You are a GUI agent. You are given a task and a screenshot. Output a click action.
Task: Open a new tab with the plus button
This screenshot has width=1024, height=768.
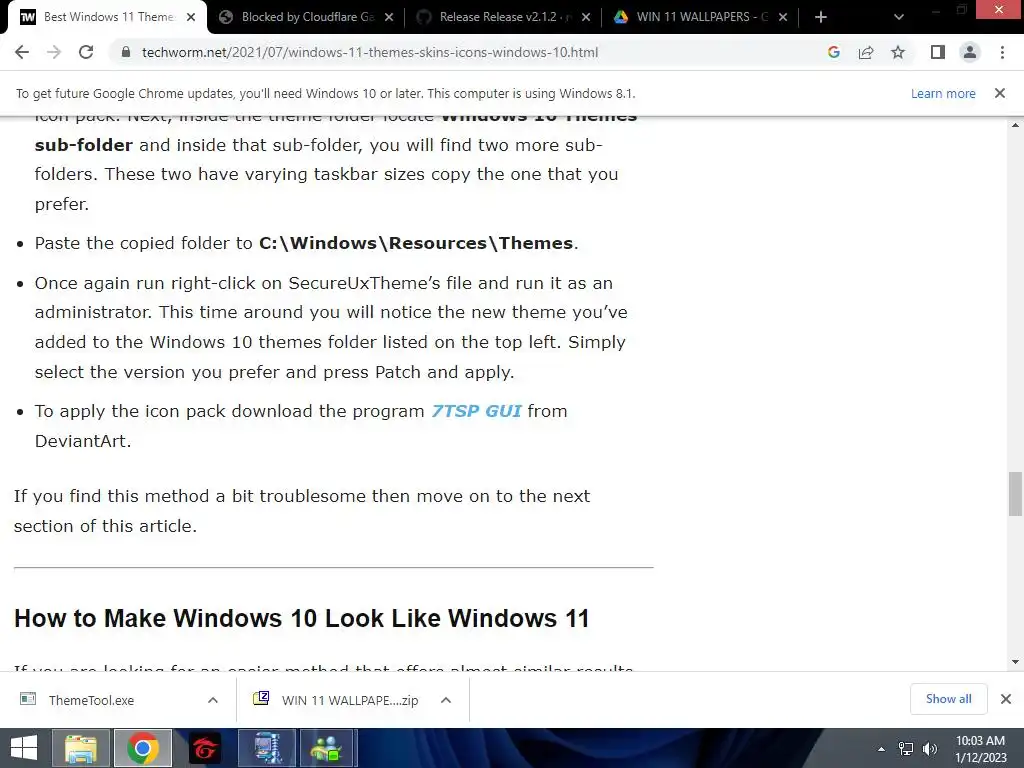[x=821, y=17]
